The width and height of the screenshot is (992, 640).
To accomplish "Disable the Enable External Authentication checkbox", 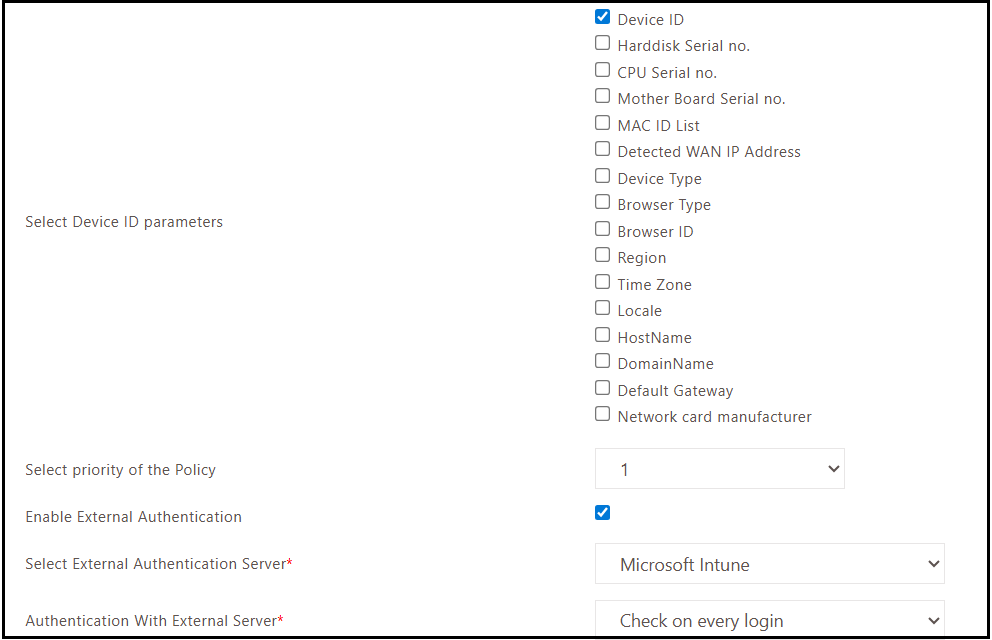I will [602, 513].
